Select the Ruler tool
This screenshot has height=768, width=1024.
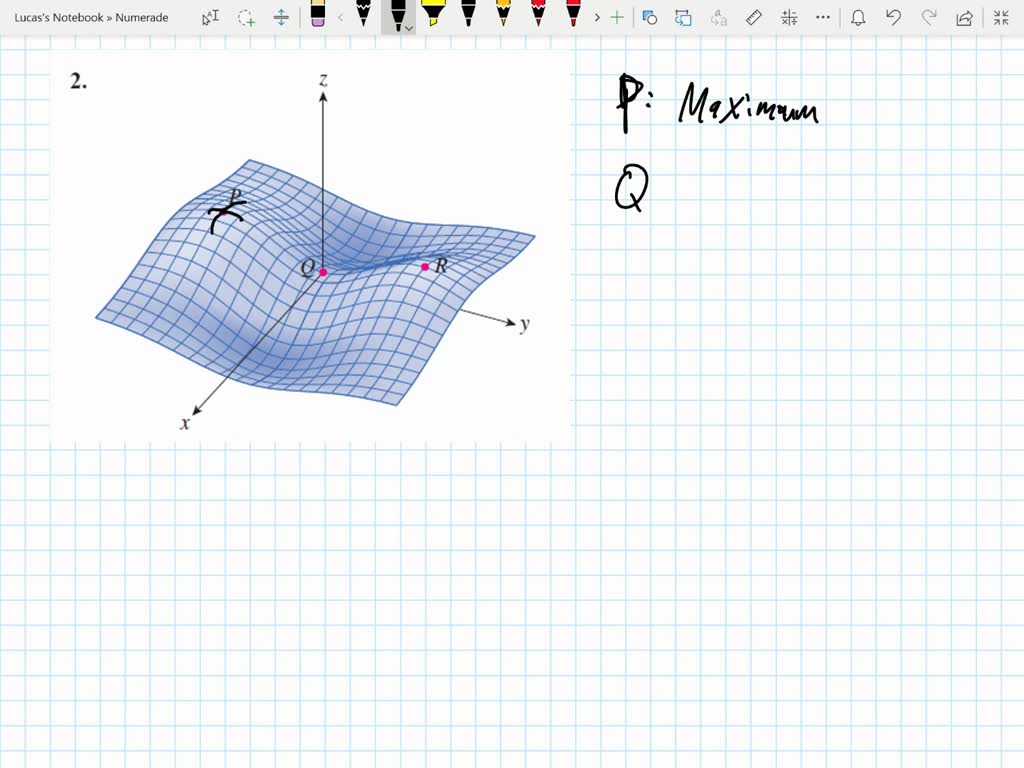754,17
